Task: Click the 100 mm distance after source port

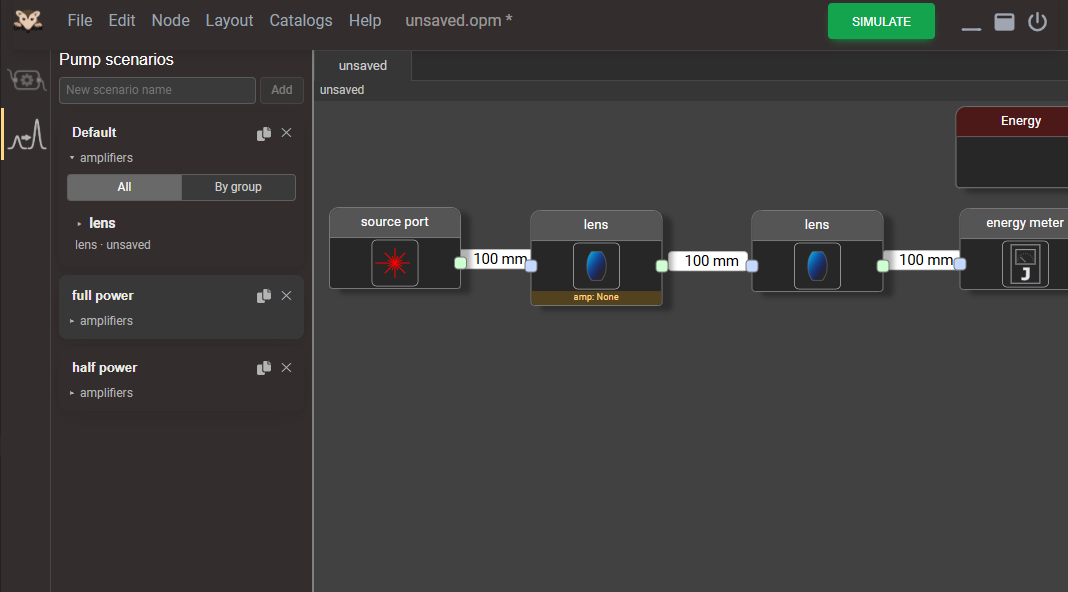Action: [x=499, y=260]
